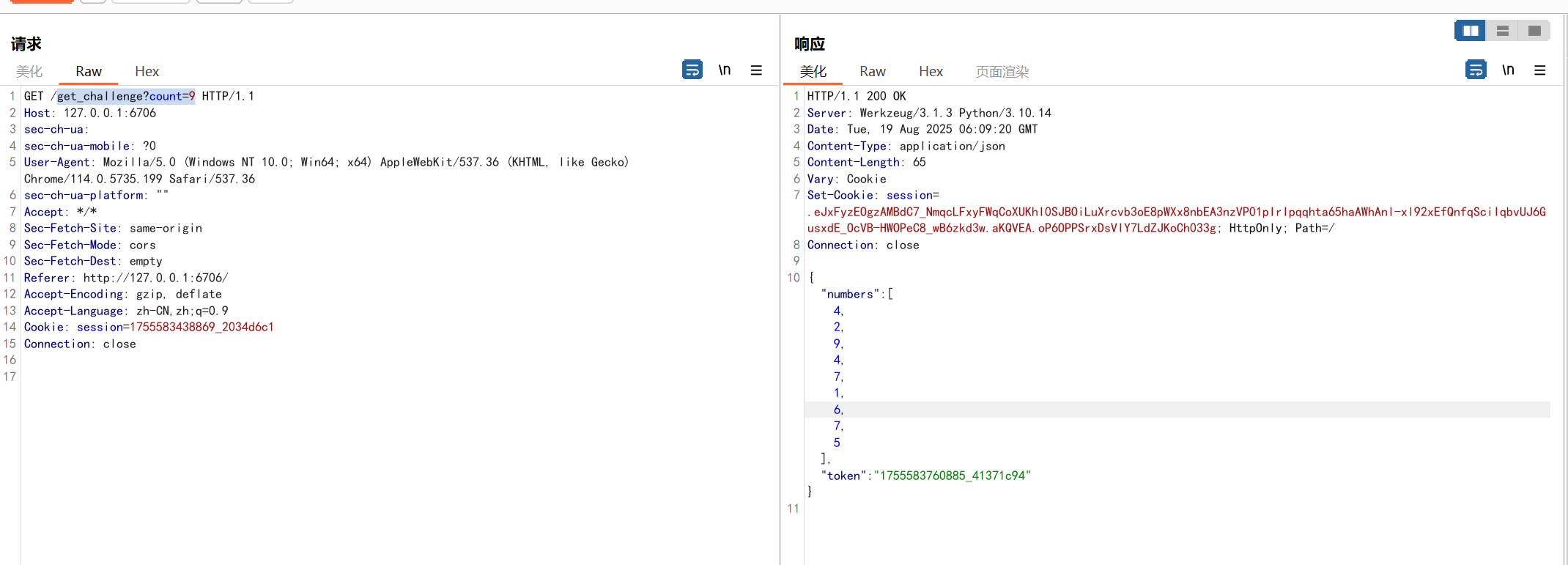Select the request Raw tab
1568x565 pixels.
89,71
